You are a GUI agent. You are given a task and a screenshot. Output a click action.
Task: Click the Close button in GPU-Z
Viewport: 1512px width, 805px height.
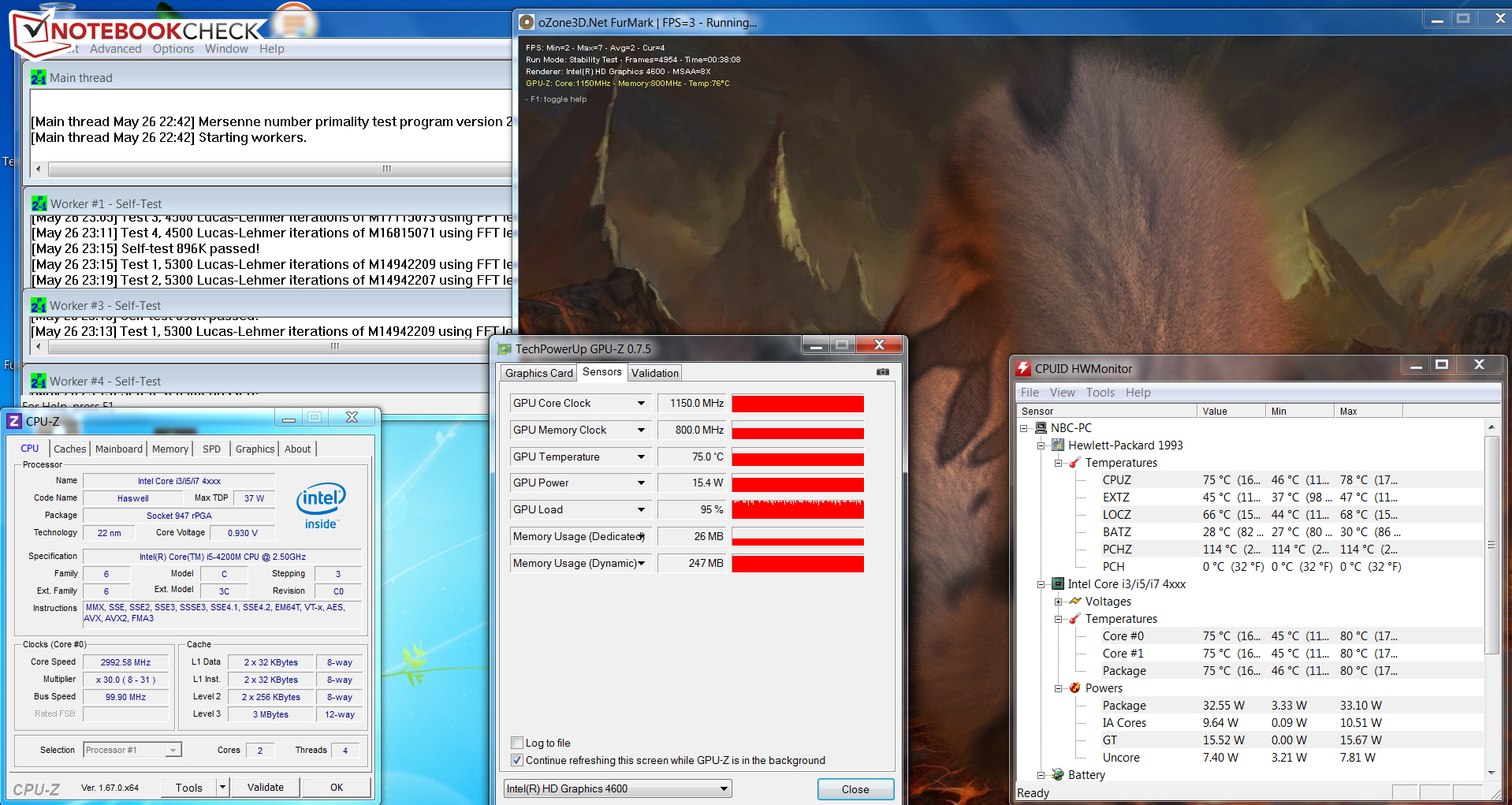point(855,789)
